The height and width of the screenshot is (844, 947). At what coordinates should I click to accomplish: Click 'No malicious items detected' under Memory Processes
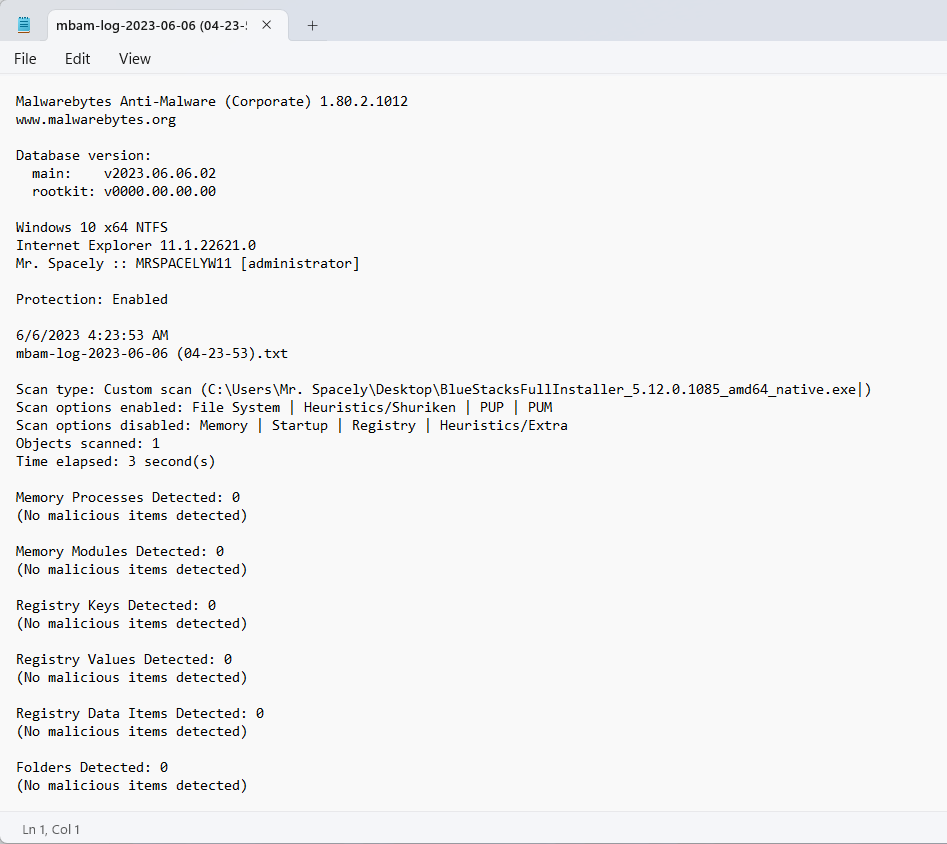(132, 515)
